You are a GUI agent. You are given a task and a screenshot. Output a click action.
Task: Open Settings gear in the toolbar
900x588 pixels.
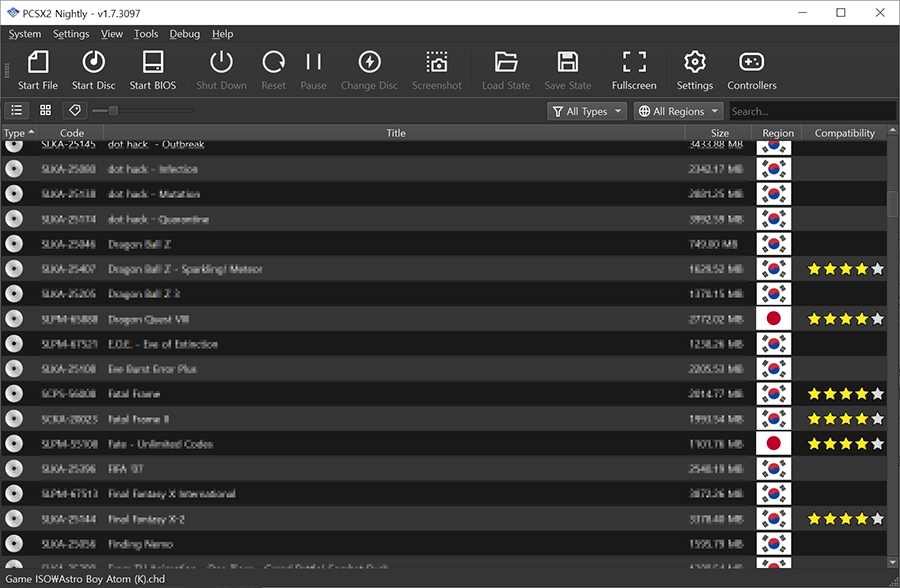(695, 70)
